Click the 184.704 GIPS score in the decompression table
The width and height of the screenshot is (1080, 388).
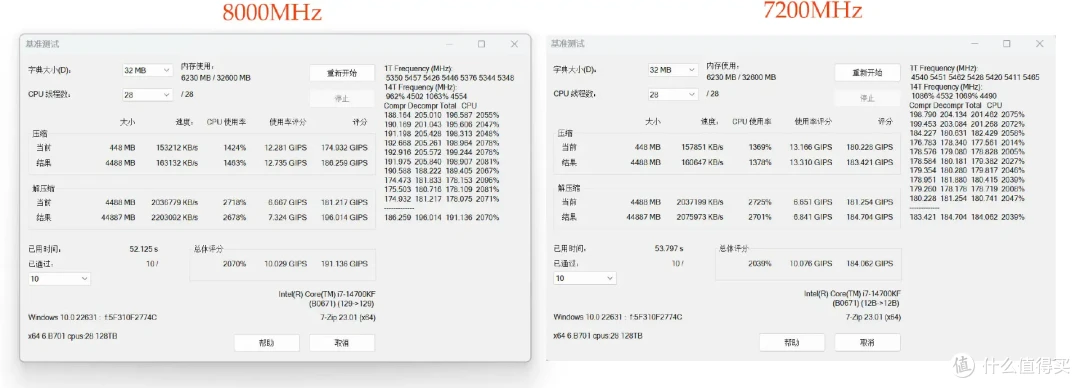[870, 217]
